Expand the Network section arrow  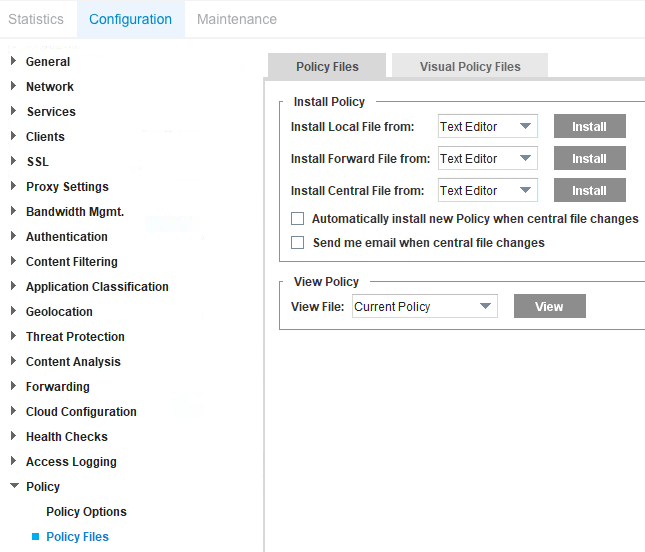point(13,86)
